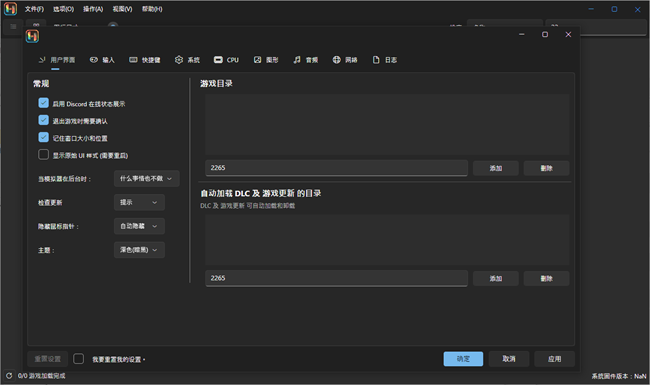Expand the 主题 dropdown showing 深色(暗黑)
Image resolution: width=650 pixels, height=385 pixels.
[x=139, y=250]
